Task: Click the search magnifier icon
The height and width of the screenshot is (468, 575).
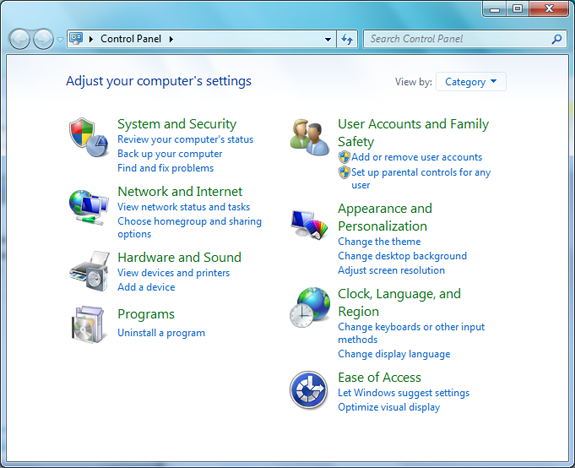Action: pos(557,39)
